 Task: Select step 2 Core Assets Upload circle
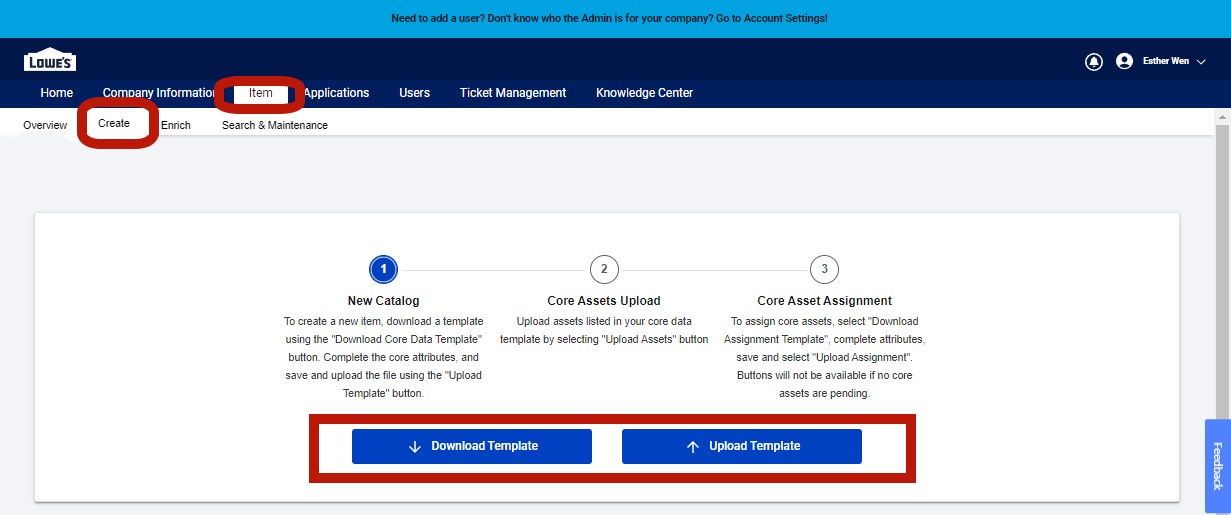tap(604, 269)
